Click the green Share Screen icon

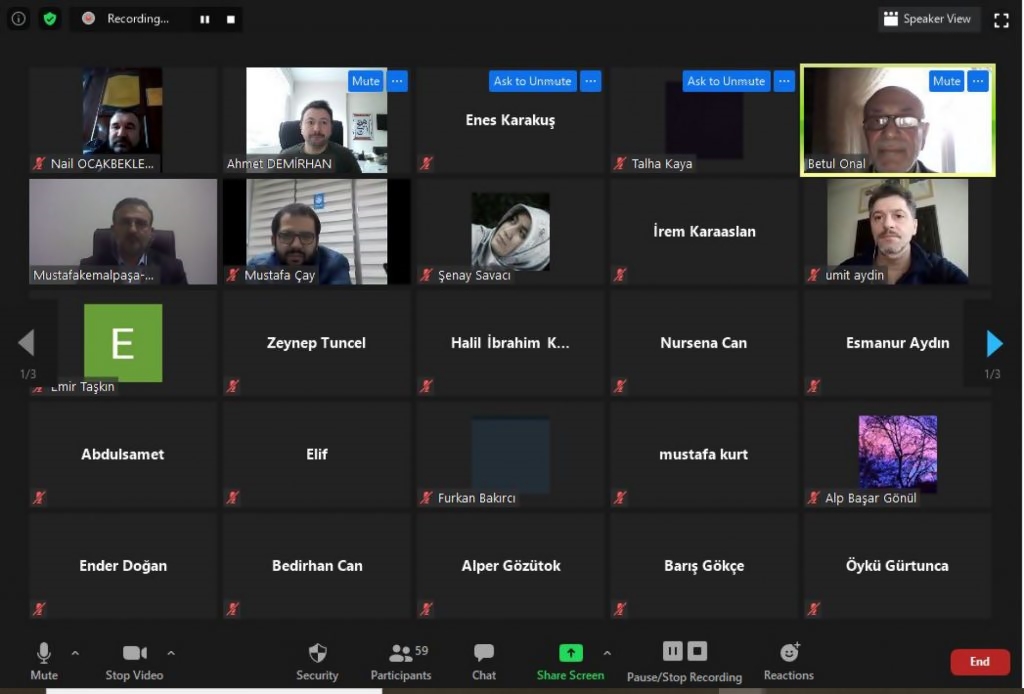570,653
